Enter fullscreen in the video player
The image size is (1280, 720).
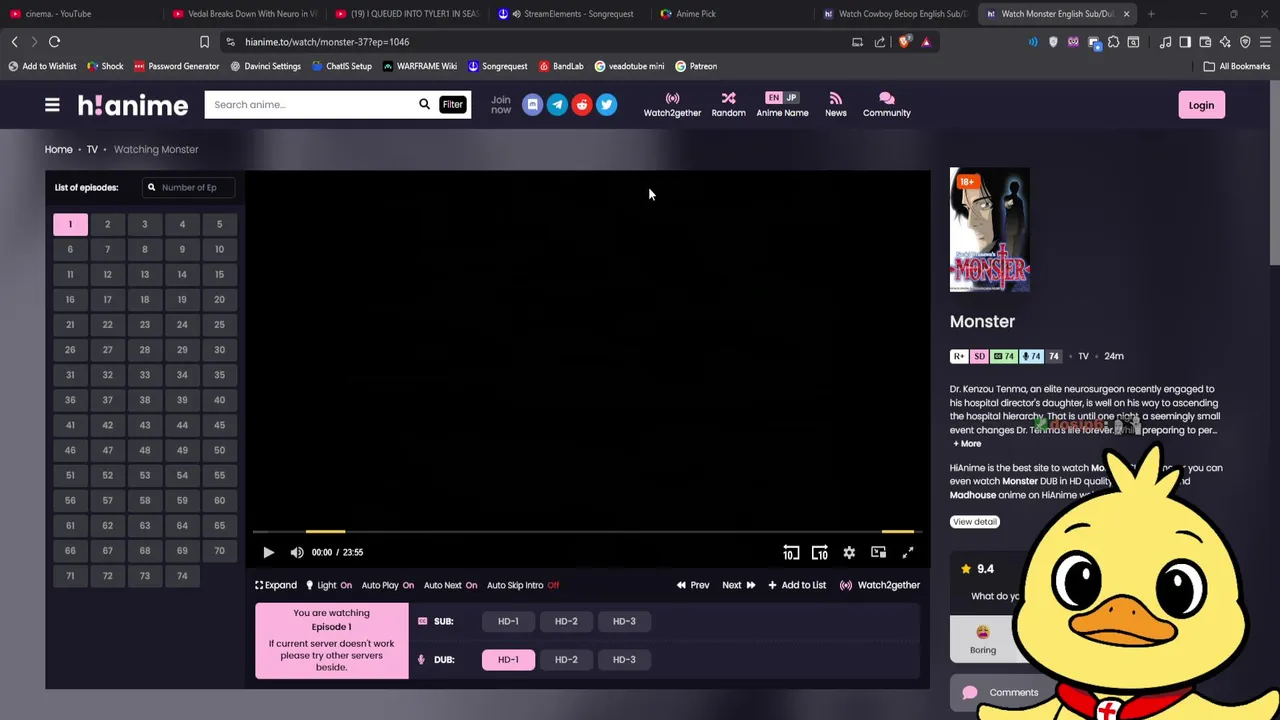[908, 552]
